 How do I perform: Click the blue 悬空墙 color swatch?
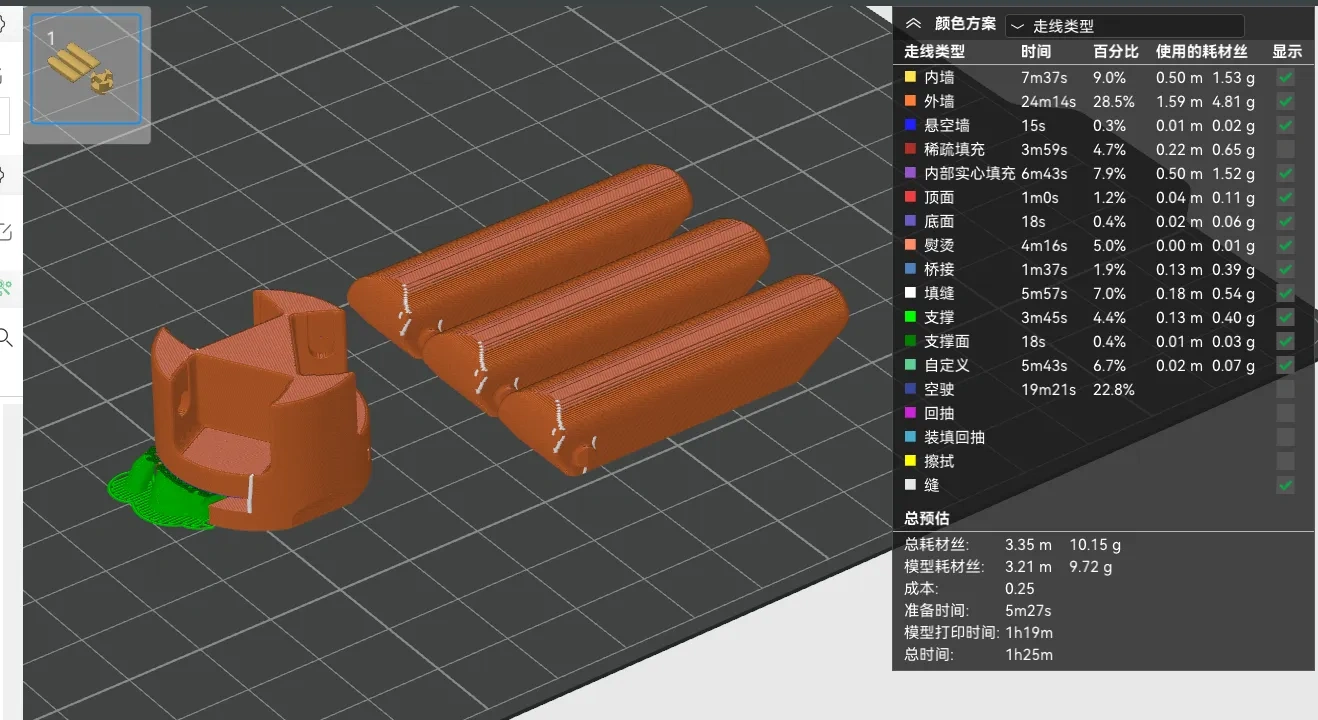click(910, 125)
